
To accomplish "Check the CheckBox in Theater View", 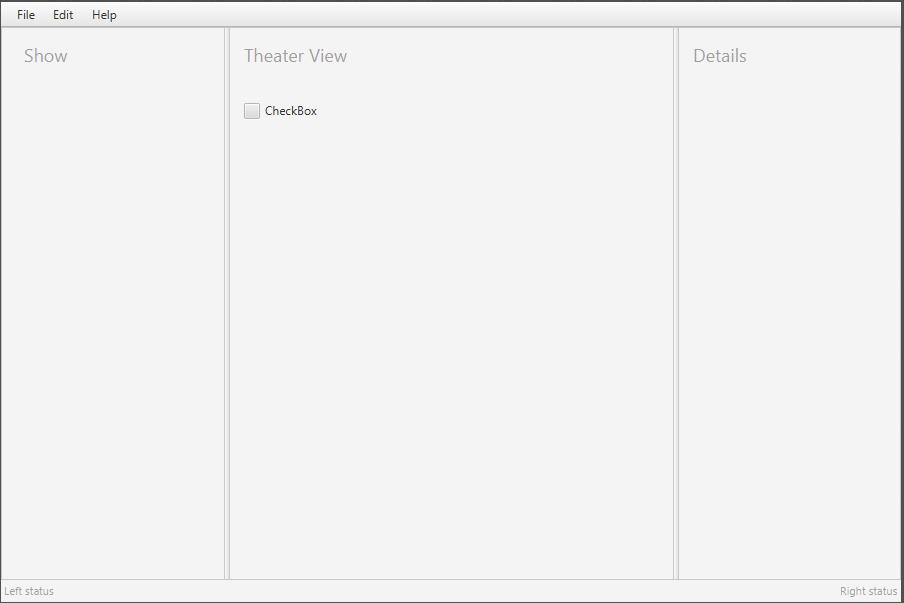I will (x=252, y=110).
